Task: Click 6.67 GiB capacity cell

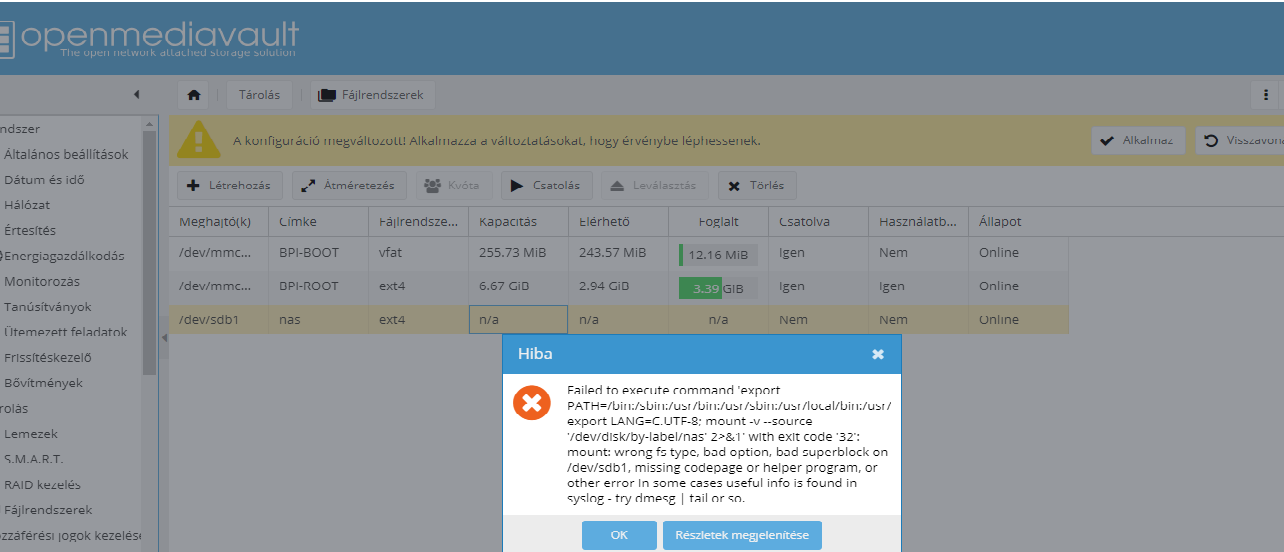Action: (x=518, y=287)
